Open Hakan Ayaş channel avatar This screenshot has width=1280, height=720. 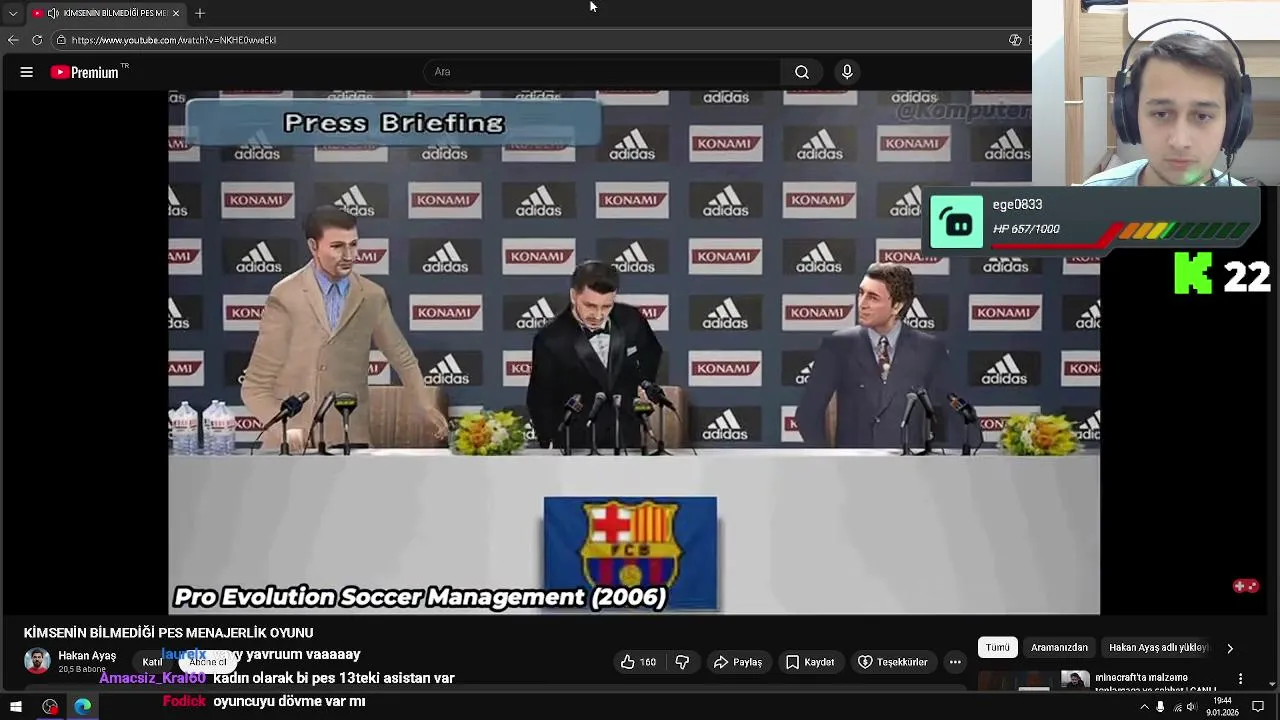click(37, 661)
